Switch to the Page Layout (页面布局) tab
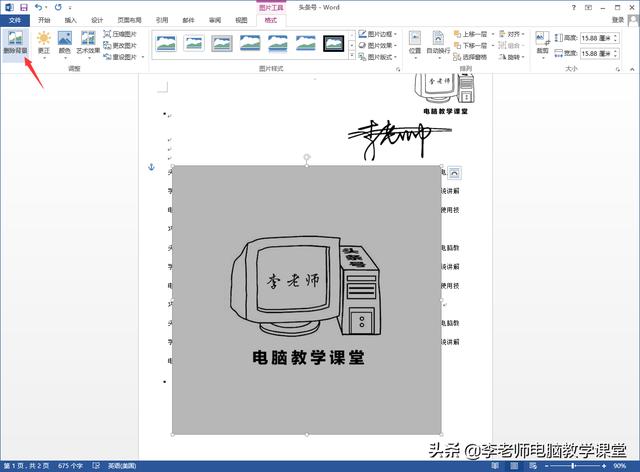640x472 pixels. coord(129,20)
